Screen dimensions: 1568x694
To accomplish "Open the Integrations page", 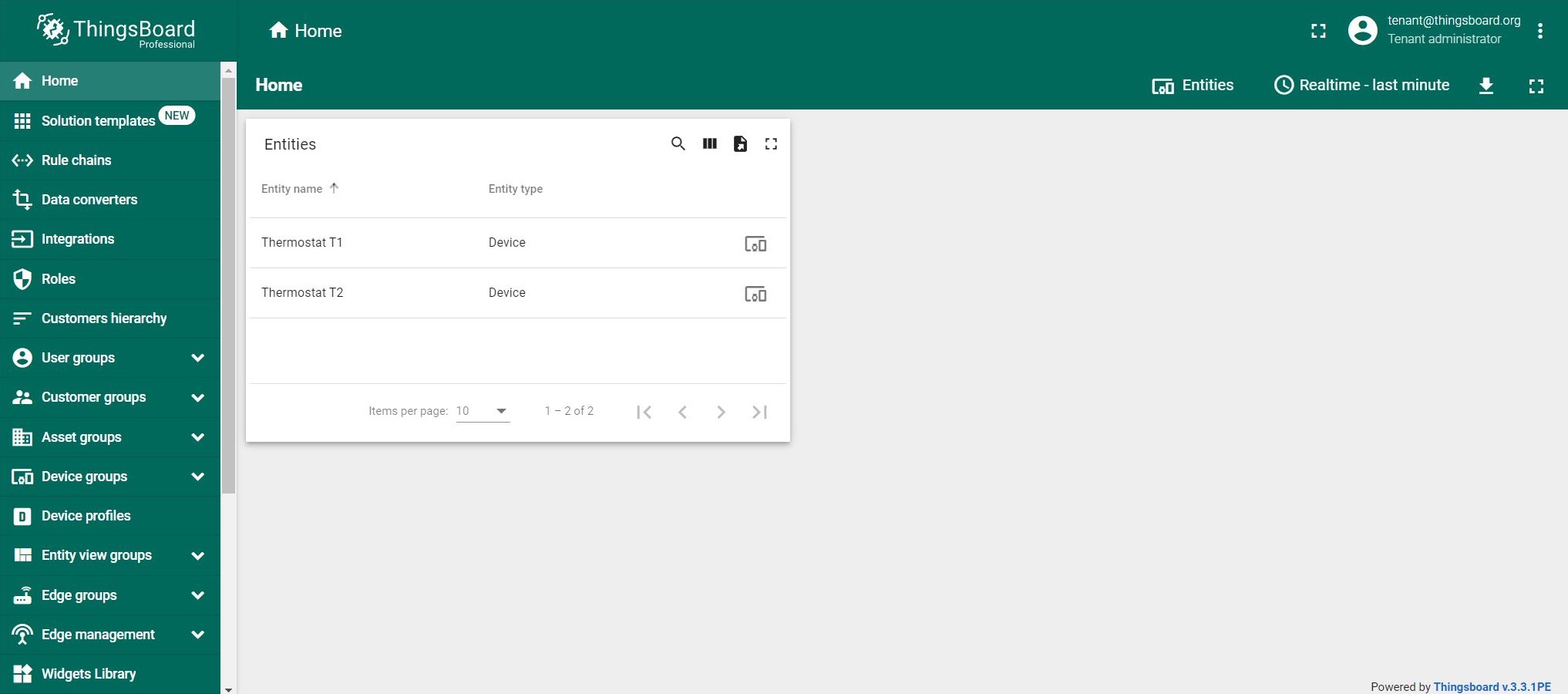I will coord(76,239).
